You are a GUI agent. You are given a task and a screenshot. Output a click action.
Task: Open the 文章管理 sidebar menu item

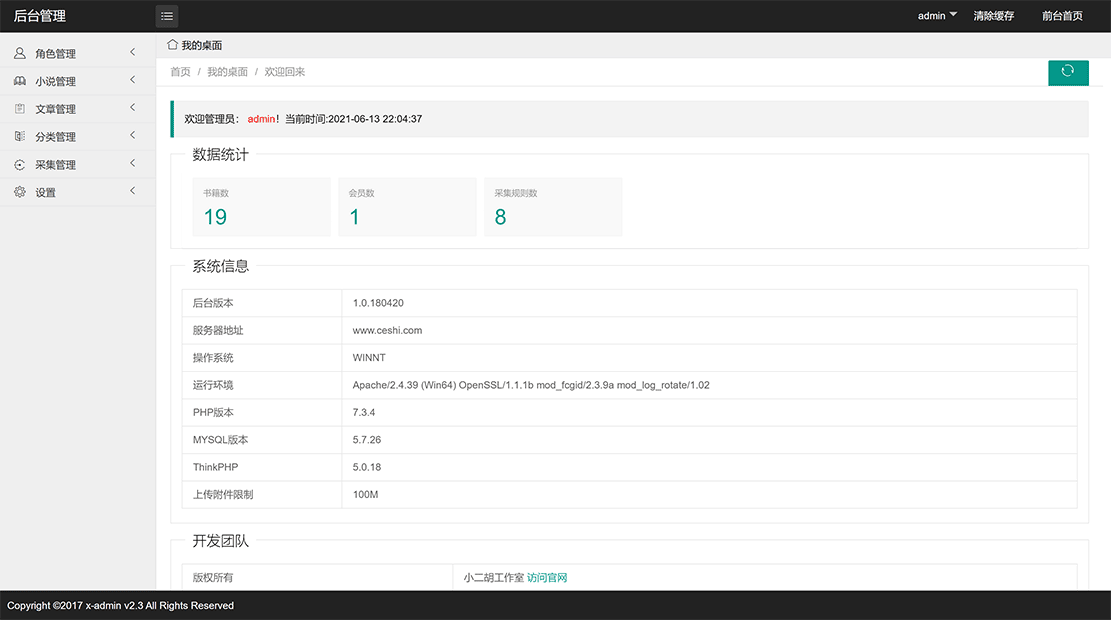(x=56, y=109)
